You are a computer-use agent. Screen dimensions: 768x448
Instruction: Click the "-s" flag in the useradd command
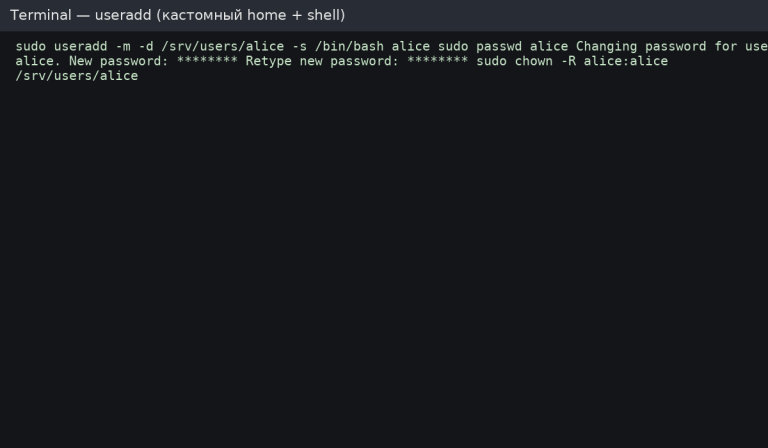[300, 46]
